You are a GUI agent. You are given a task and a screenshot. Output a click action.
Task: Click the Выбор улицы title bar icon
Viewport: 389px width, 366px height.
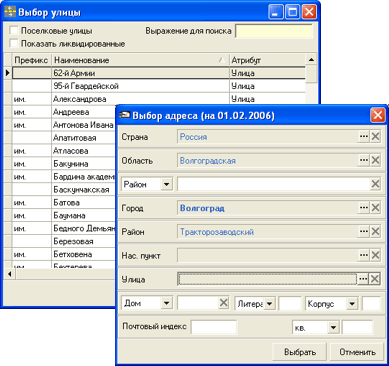click(10, 12)
